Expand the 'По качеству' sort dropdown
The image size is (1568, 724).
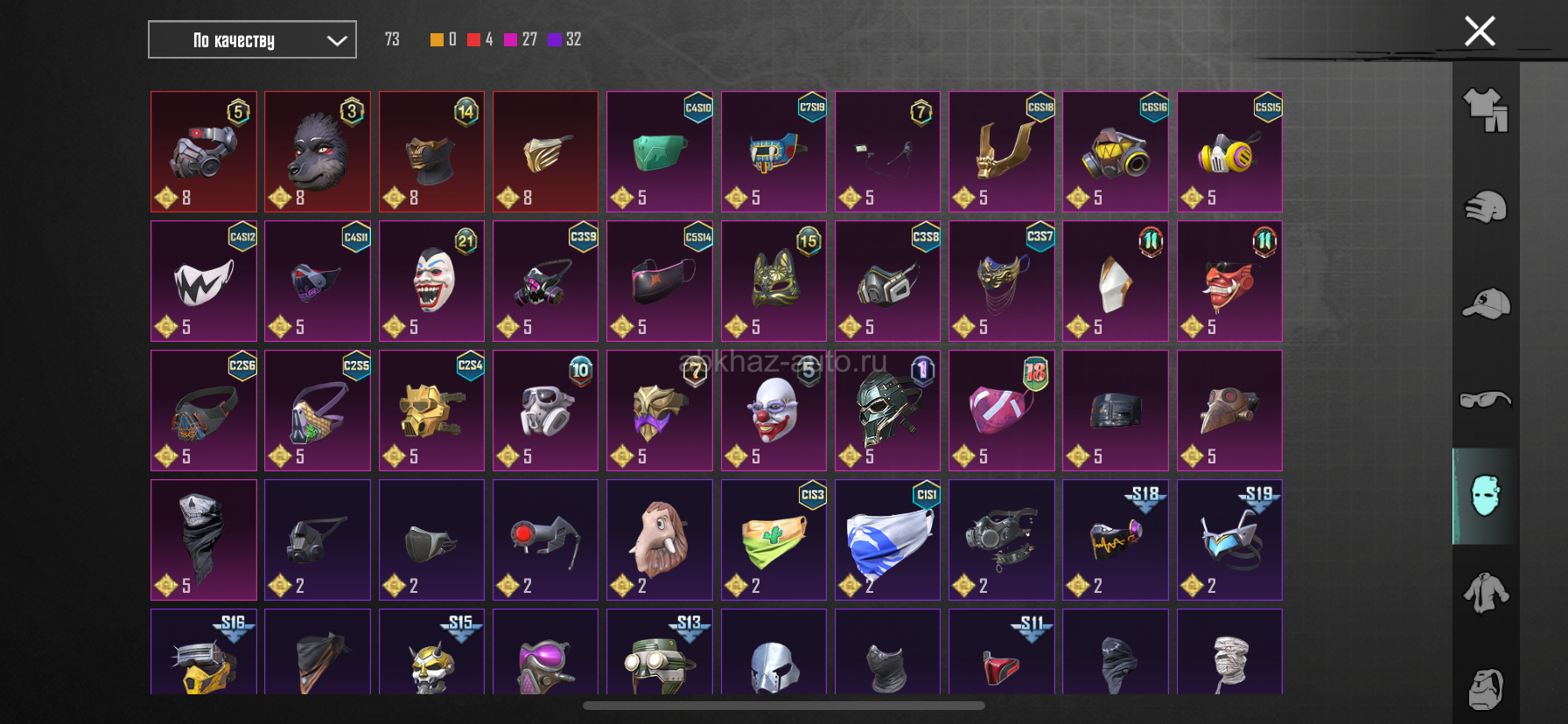(252, 39)
